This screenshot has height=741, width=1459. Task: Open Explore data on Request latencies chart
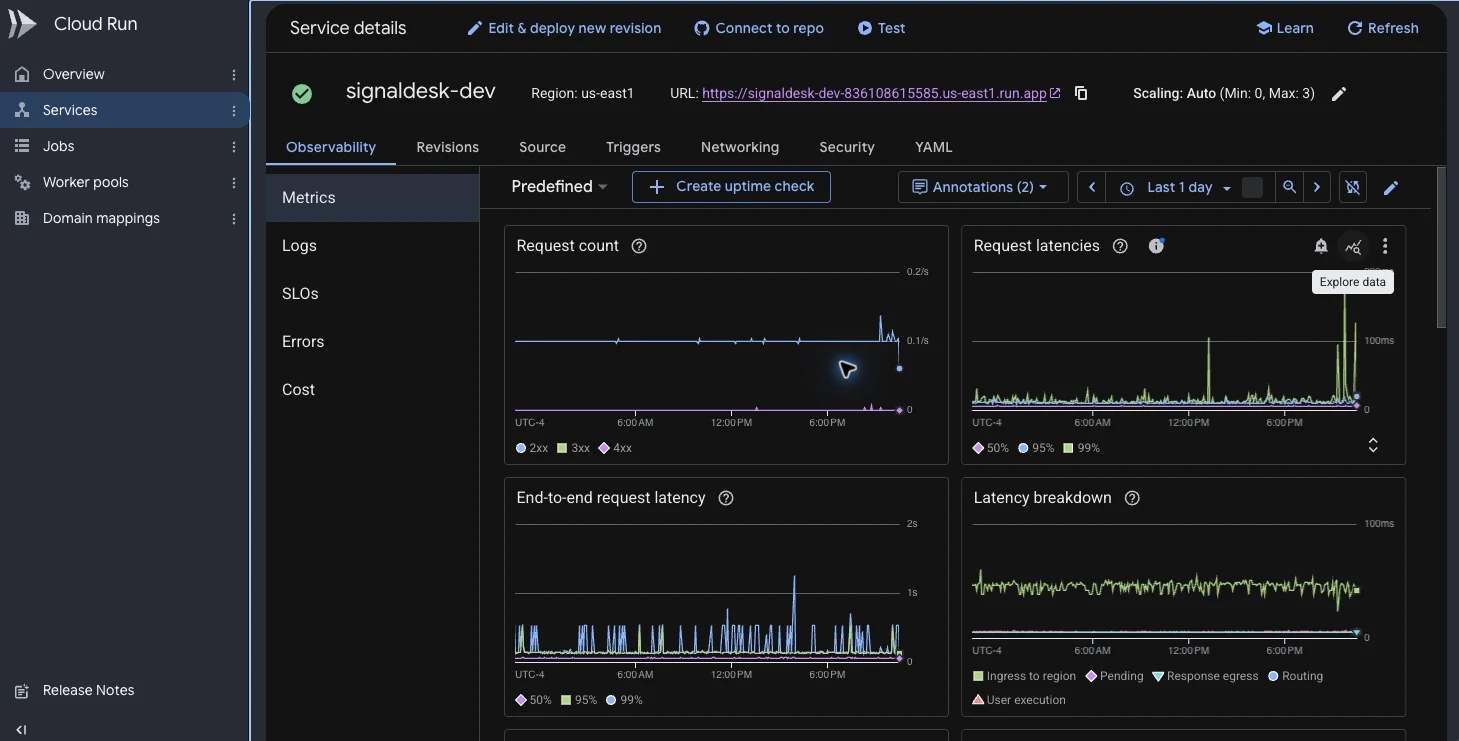(1353, 246)
